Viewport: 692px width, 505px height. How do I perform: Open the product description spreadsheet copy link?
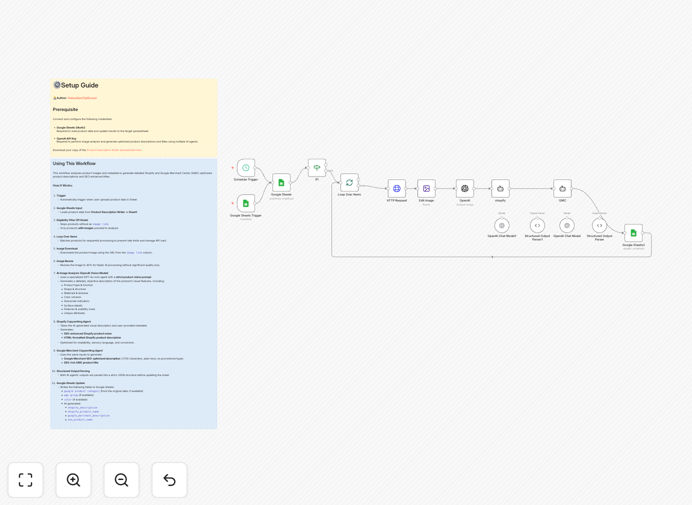(114, 150)
